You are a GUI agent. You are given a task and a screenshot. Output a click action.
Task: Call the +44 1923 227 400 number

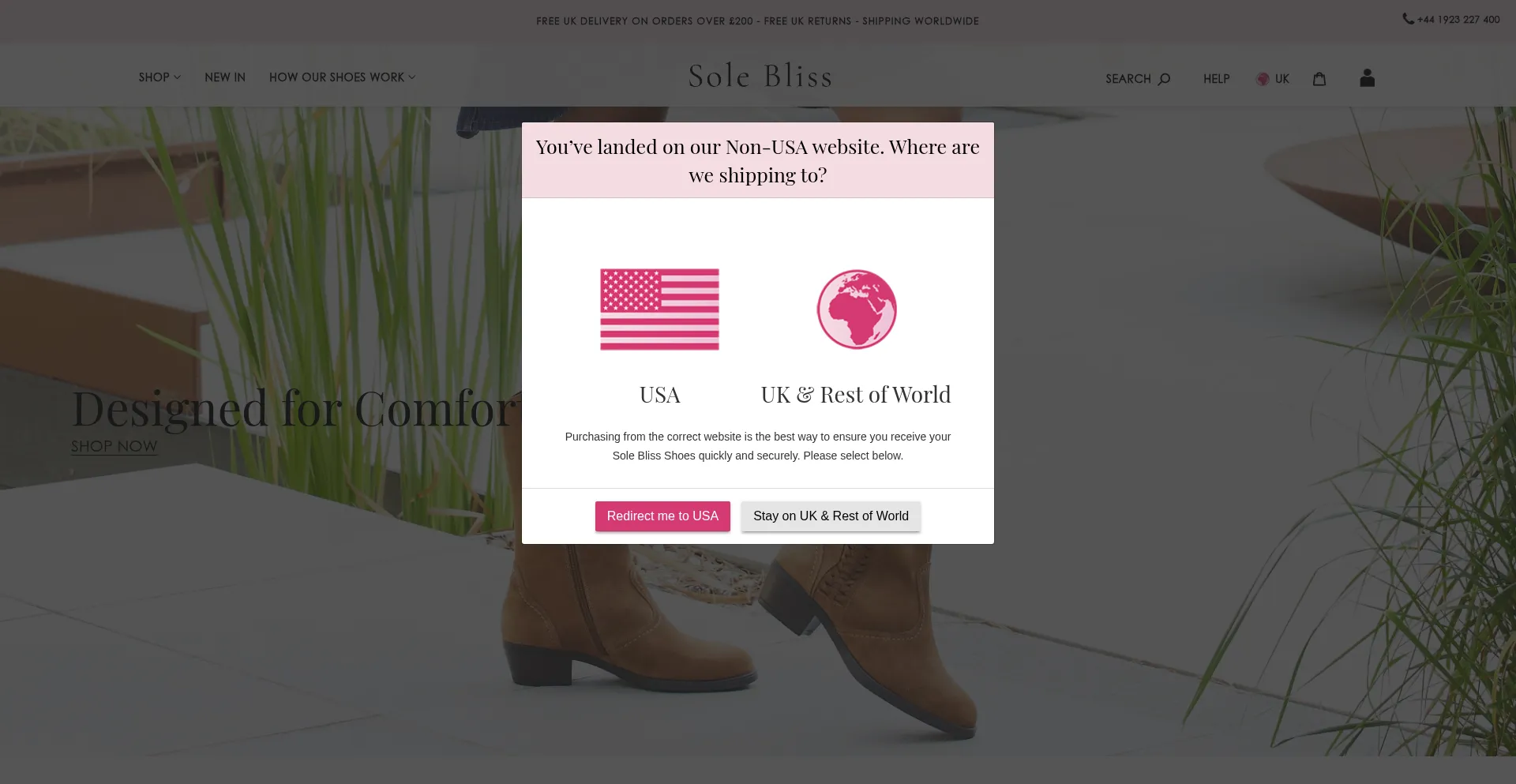[x=1458, y=20]
